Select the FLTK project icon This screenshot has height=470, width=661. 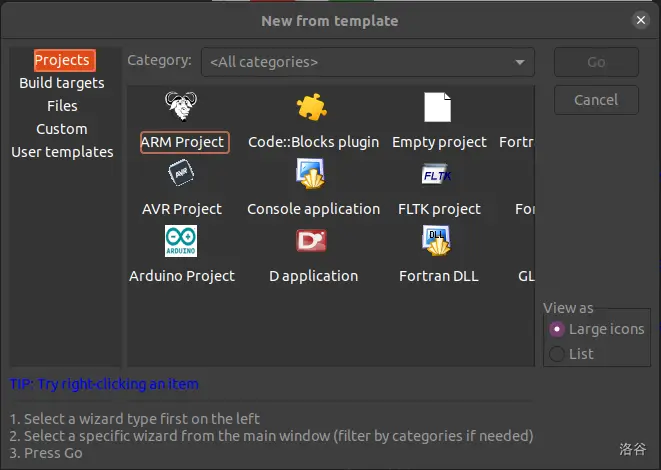click(x=438, y=174)
